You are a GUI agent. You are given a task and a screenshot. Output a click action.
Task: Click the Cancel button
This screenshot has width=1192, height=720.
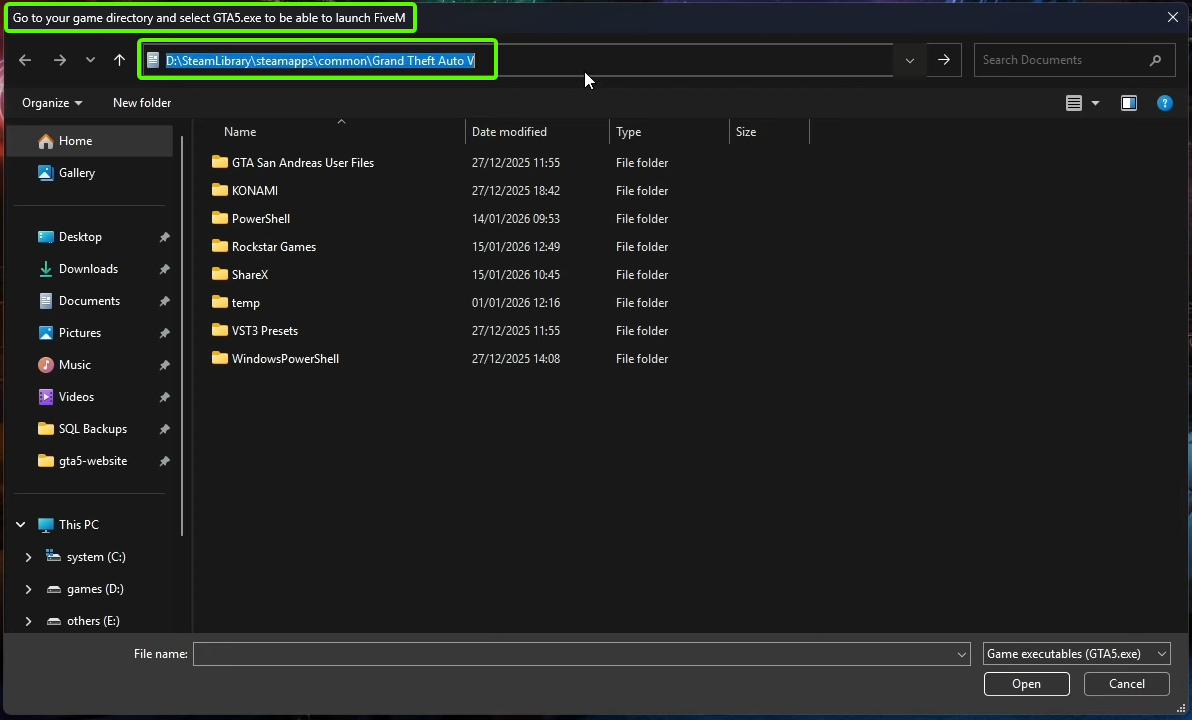pos(1127,684)
